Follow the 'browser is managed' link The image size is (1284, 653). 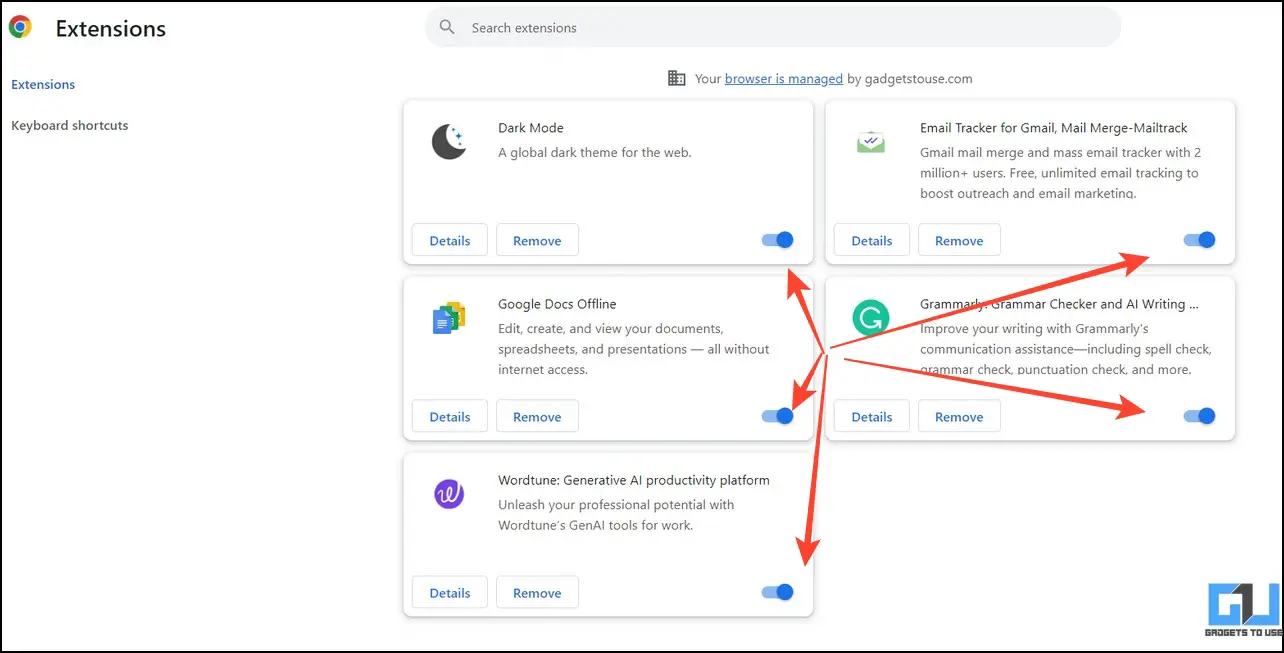click(x=784, y=79)
